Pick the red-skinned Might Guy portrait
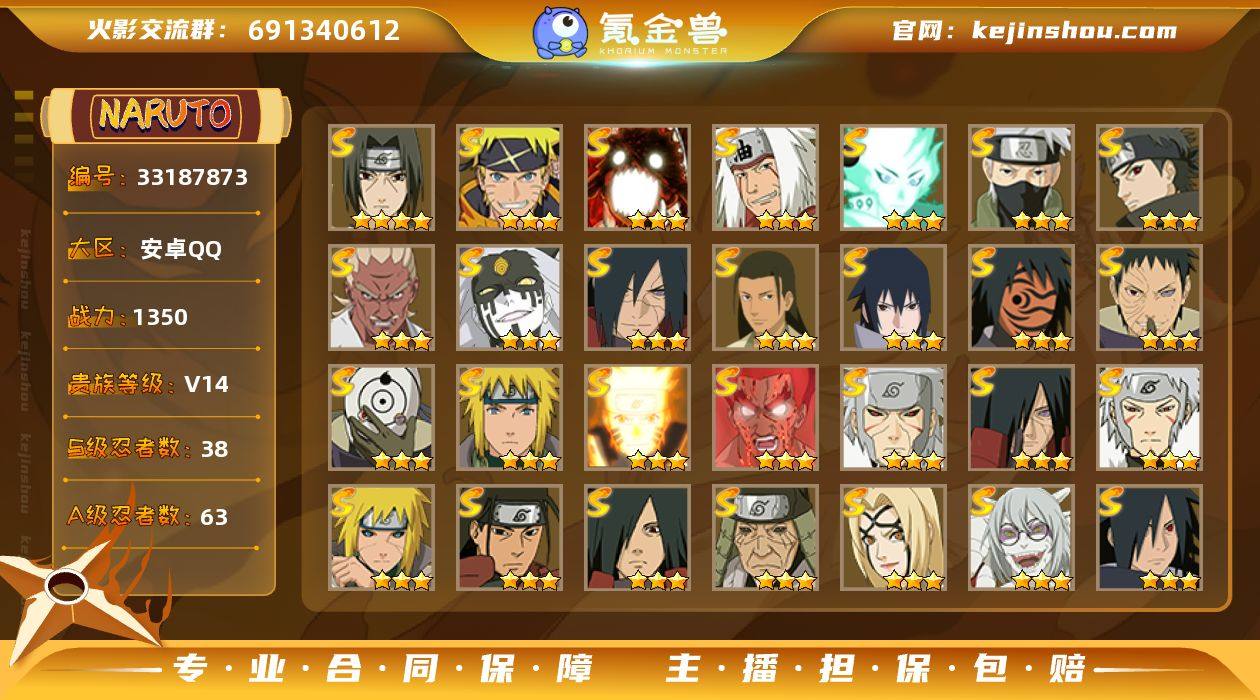 [765, 417]
